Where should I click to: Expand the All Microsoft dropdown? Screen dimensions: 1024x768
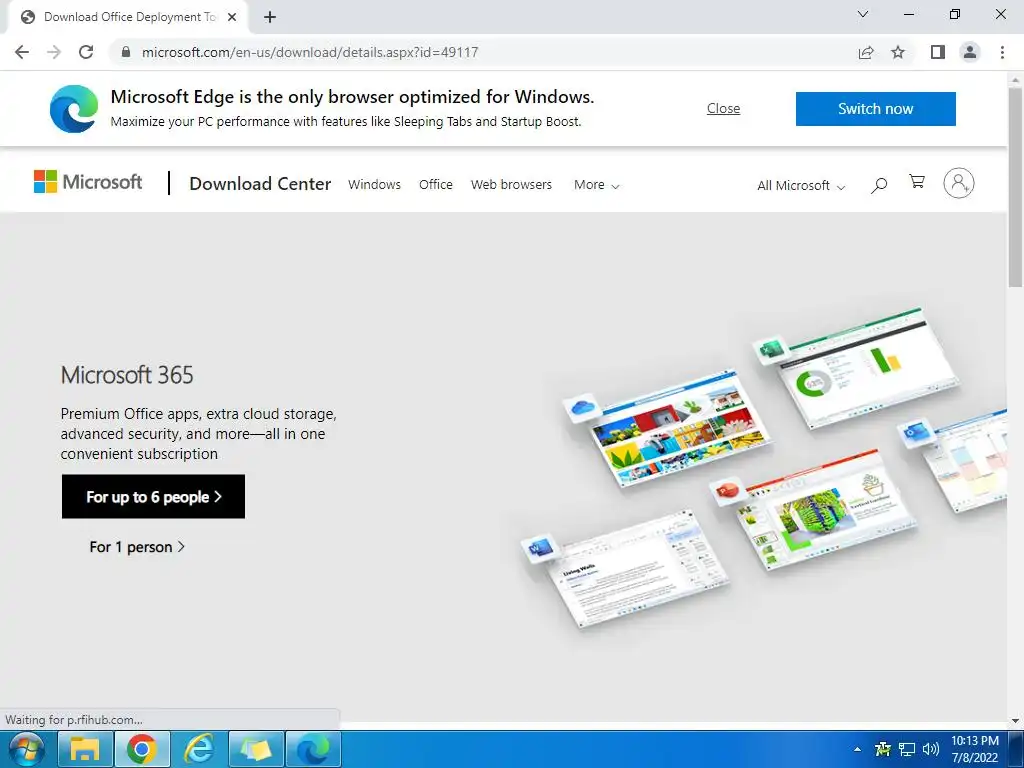pos(801,186)
